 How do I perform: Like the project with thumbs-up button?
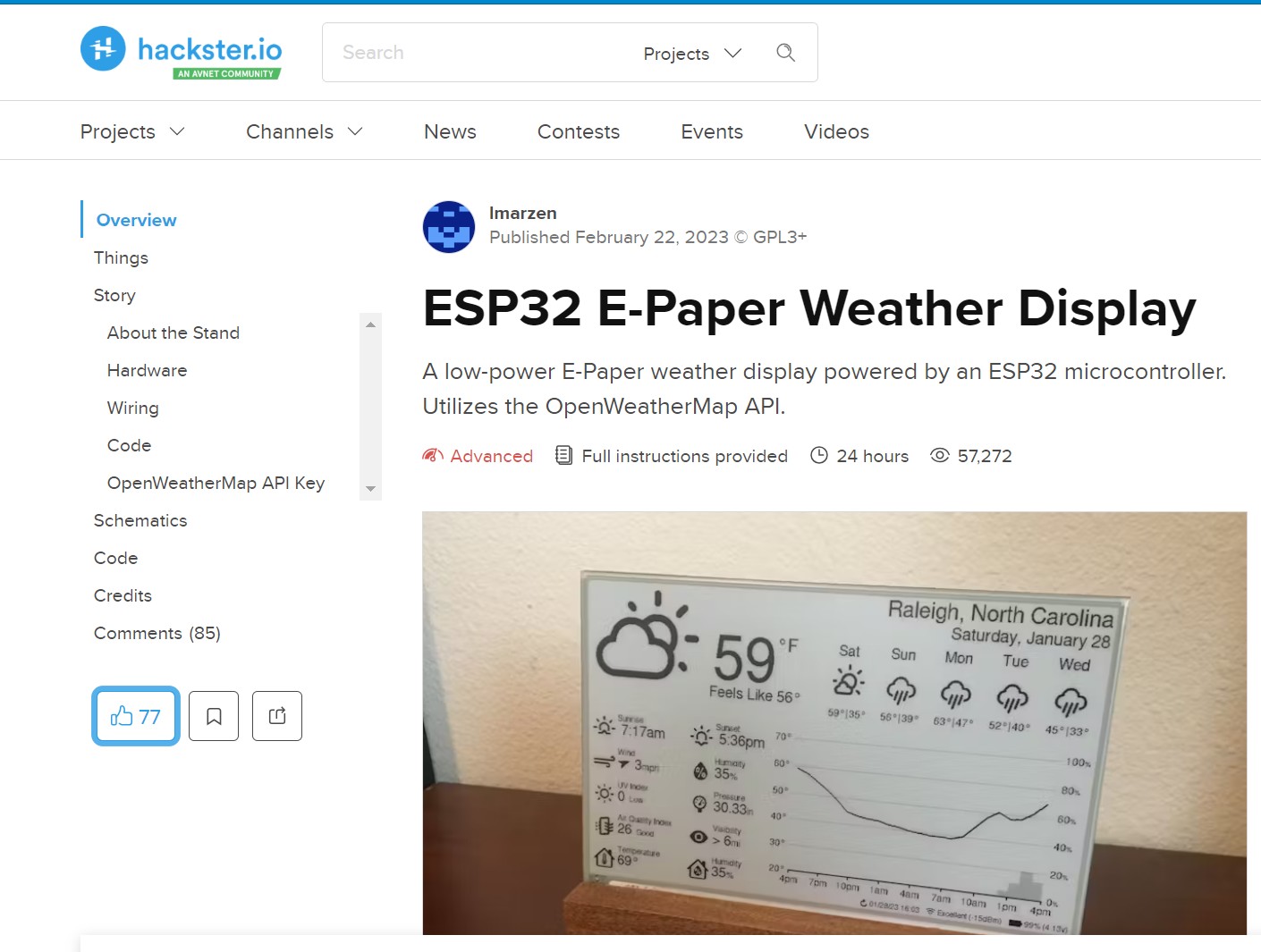[x=136, y=716]
